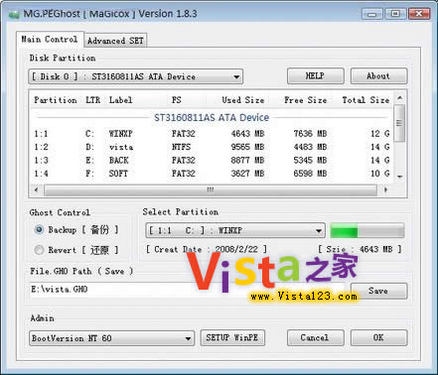
Task: Click the list's scroll down arrow
Action: coord(400,177)
